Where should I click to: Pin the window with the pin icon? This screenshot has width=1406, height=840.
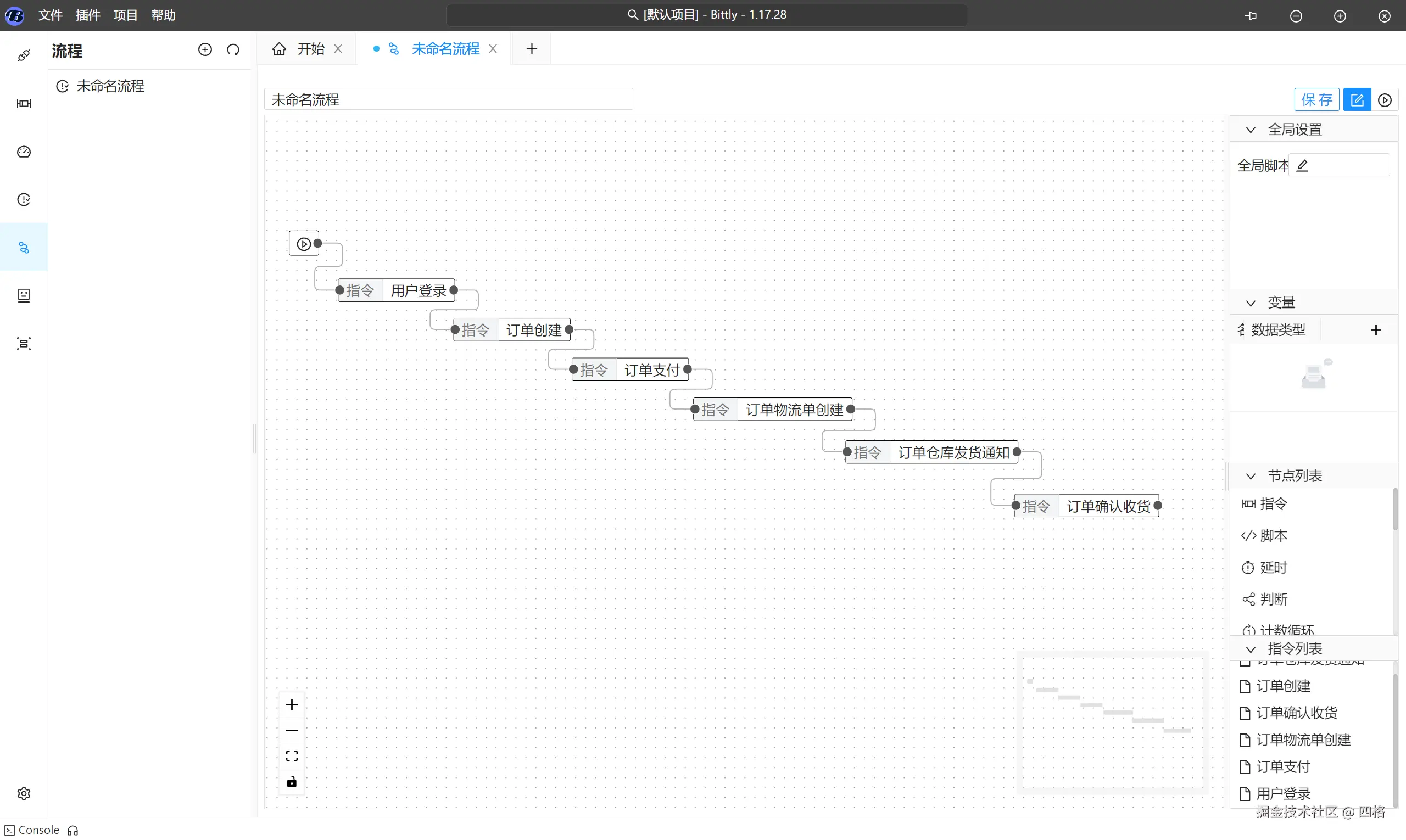1251,16
